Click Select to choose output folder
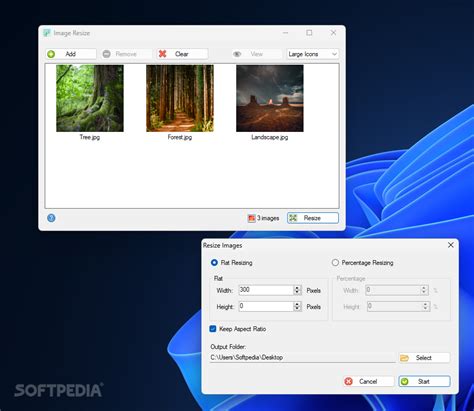Image resolution: width=474 pixels, height=411 pixels. pos(424,358)
